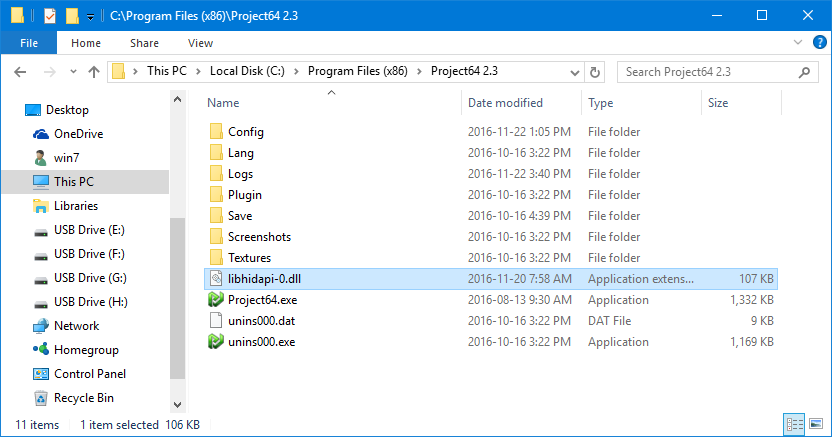Select the Save folder icon
The height and width of the screenshot is (437, 832).
(x=216, y=215)
